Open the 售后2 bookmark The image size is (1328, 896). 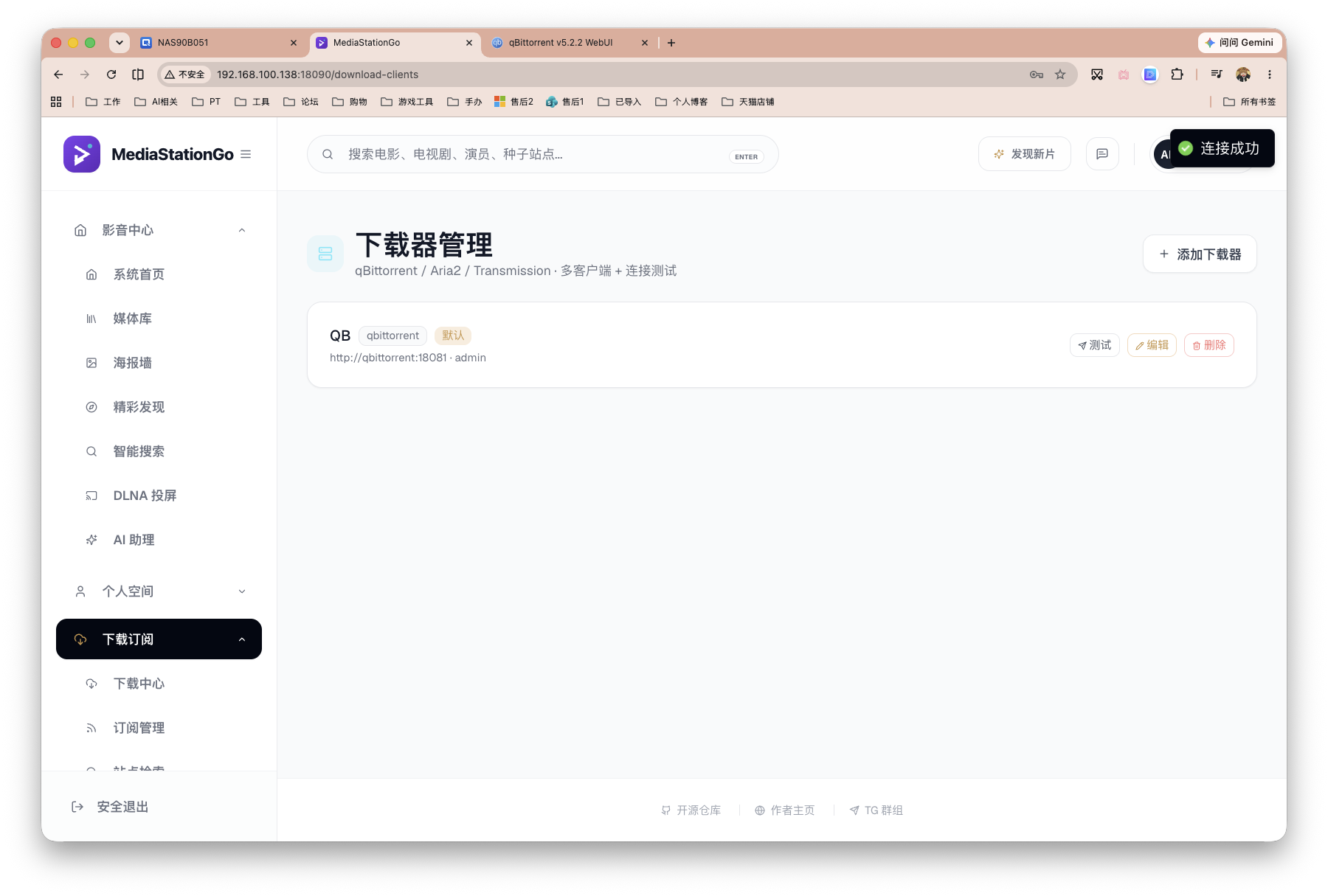tap(514, 102)
